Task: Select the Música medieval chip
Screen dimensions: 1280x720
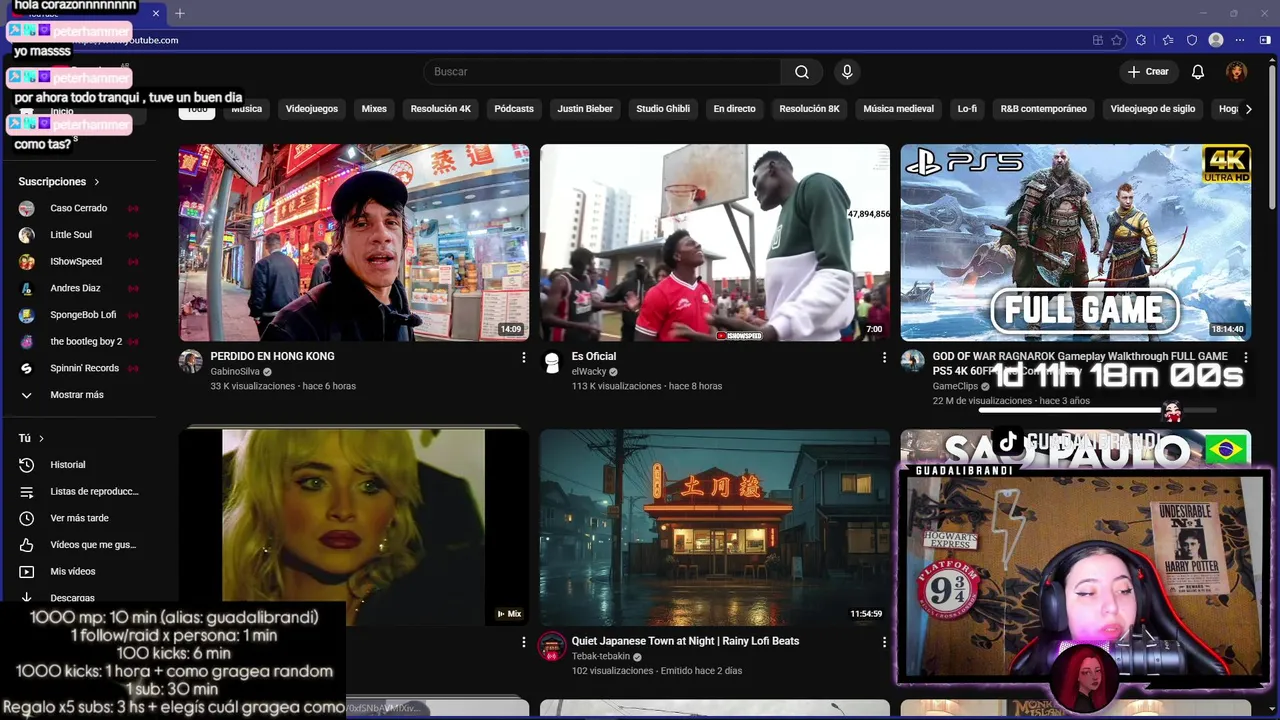Action: pyautogui.click(x=898, y=109)
